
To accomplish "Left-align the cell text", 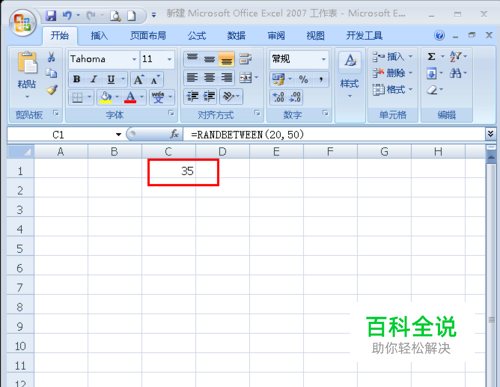I will click(x=192, y=78).
